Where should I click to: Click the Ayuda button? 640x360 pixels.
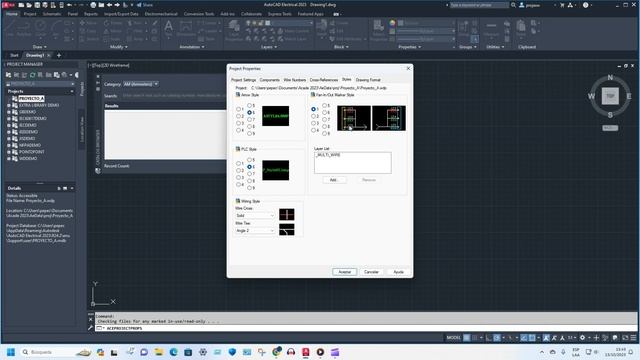point(398,272)
